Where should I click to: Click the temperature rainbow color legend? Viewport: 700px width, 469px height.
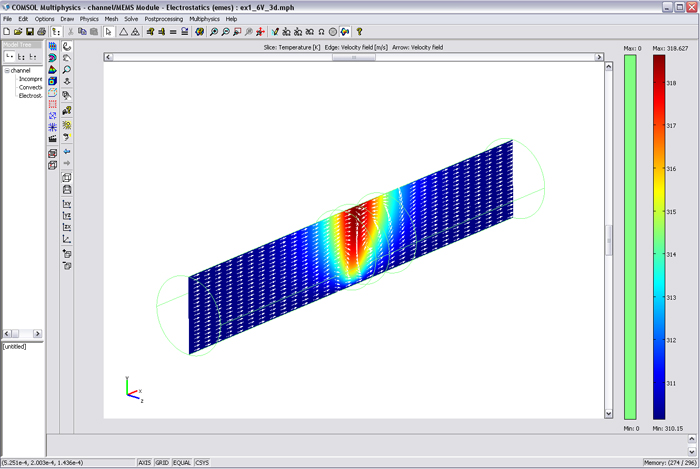coord(658,237)
